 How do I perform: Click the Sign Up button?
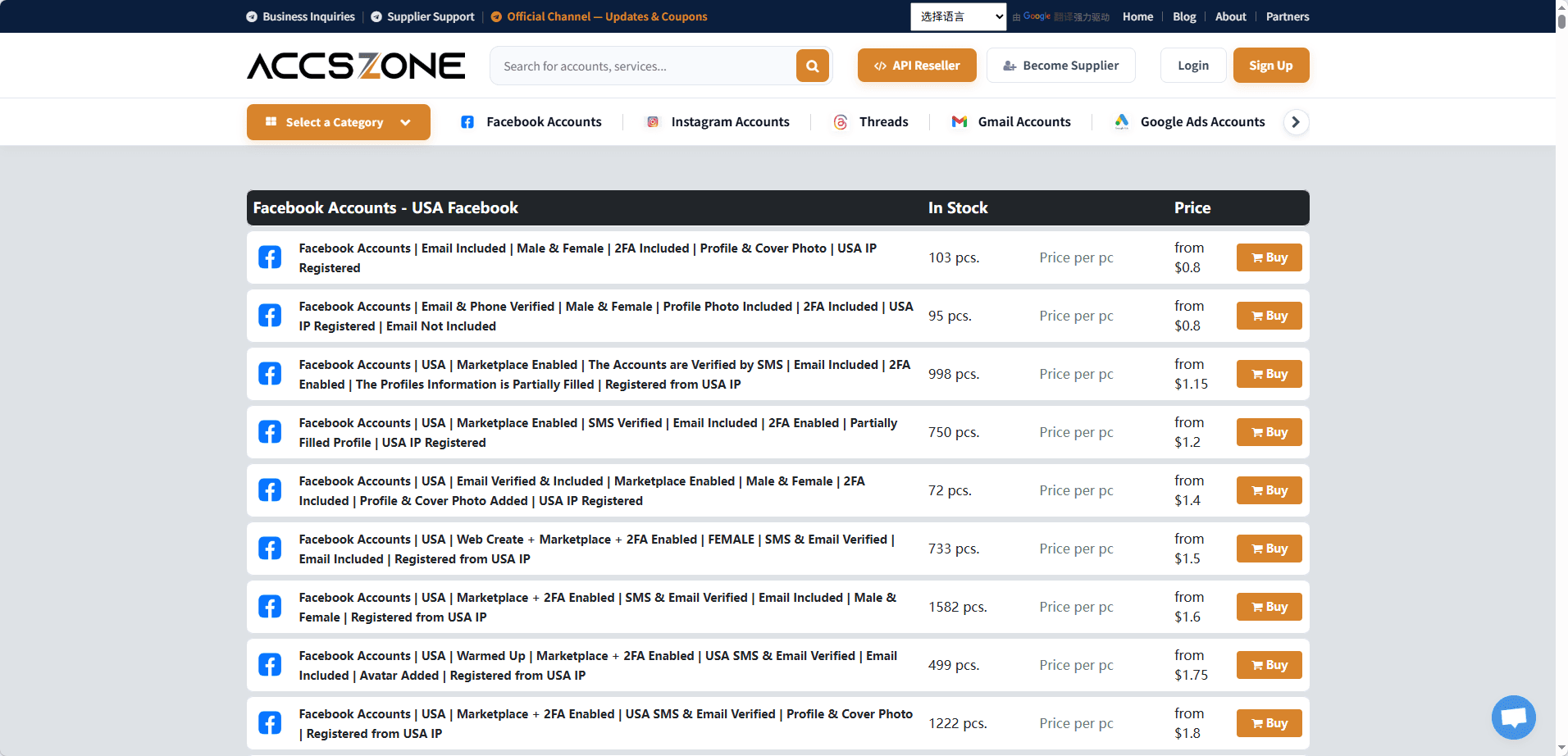coord(1271,66)
